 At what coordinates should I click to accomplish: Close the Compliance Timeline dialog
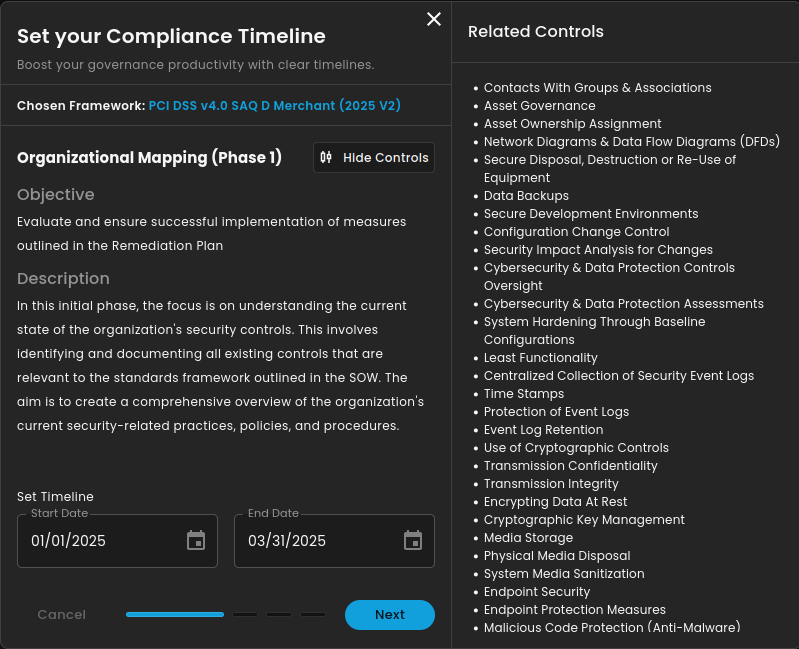point(434,19)
